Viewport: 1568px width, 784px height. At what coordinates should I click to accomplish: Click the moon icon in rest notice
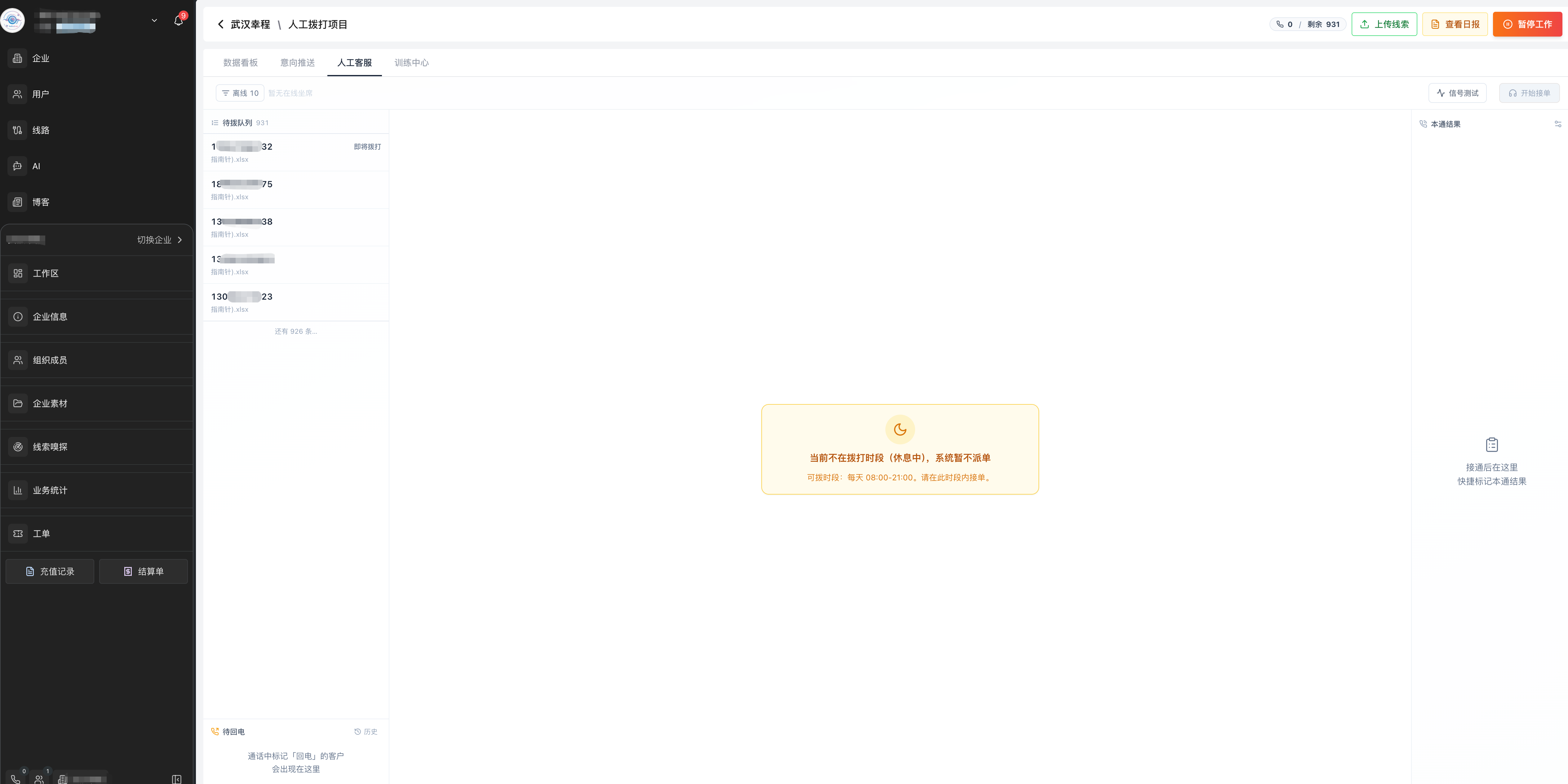tap(900, 429)
